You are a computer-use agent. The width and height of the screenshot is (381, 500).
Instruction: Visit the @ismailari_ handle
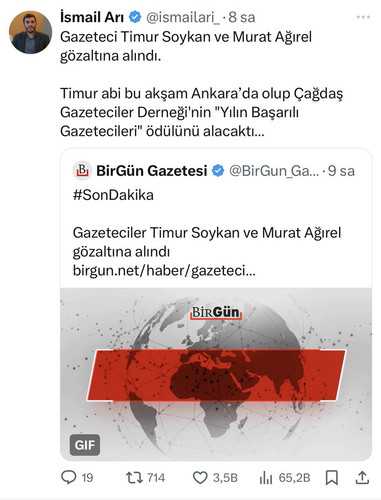[x=183, y=18]
